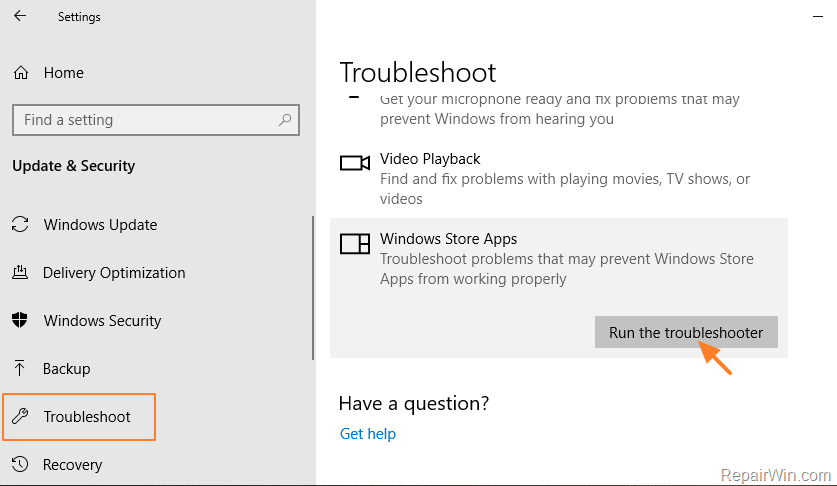Go to Windows Security settings
This screenshot has height=486, width=837.
click(x=102, y=321)
